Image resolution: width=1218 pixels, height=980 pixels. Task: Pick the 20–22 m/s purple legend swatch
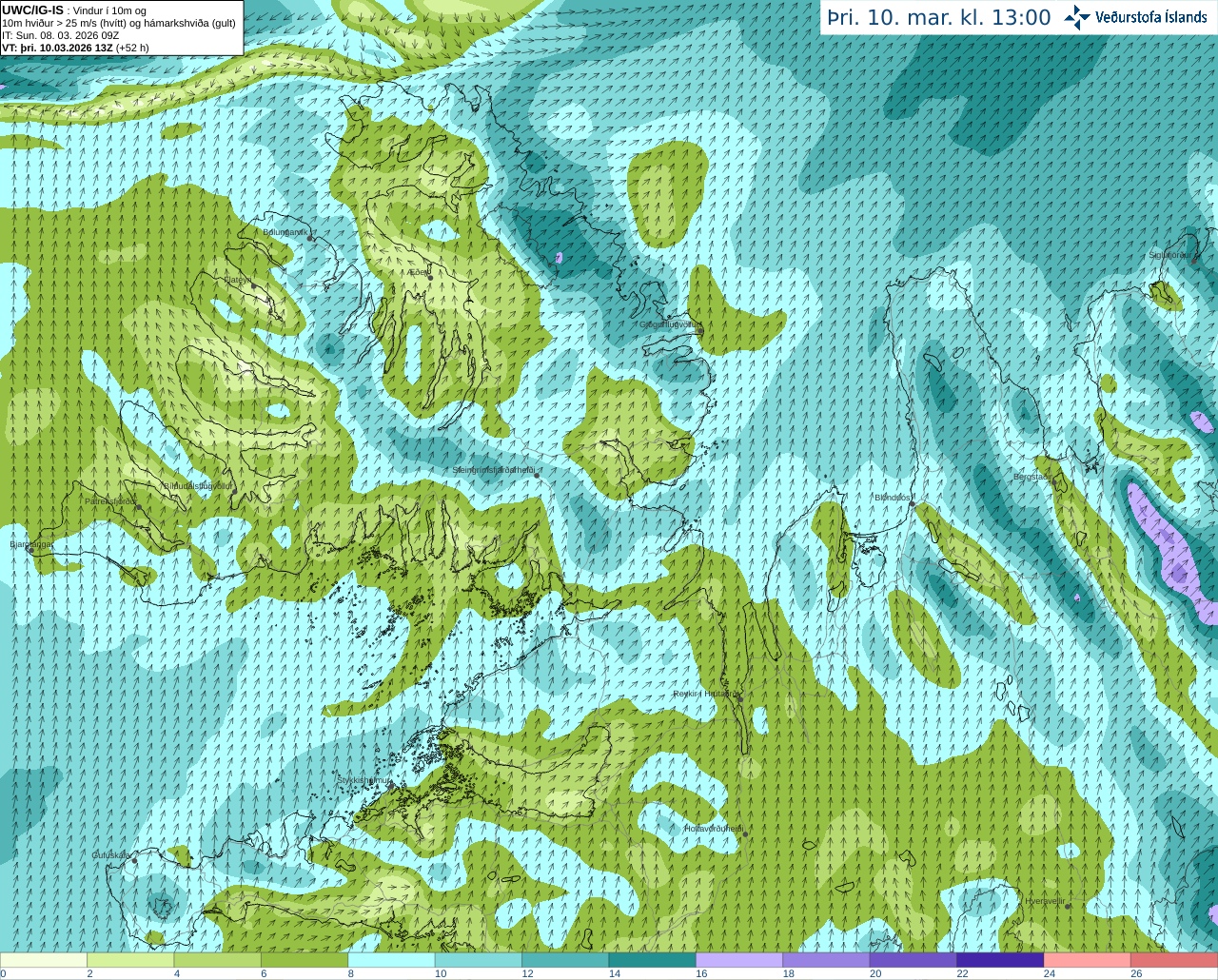point(913,960)
